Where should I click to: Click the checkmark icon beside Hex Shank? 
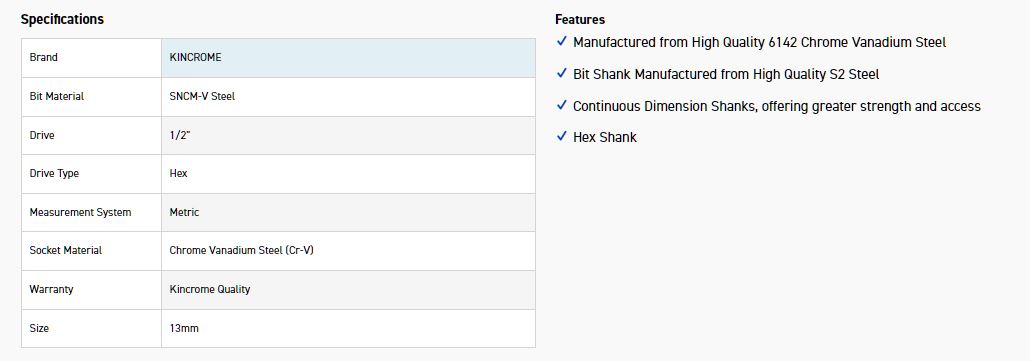(x=562, y=136)
